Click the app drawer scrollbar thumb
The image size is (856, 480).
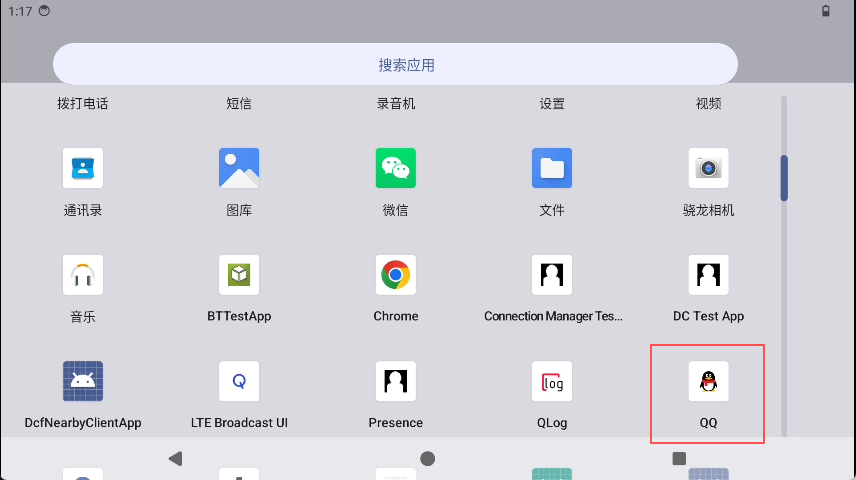784,178
